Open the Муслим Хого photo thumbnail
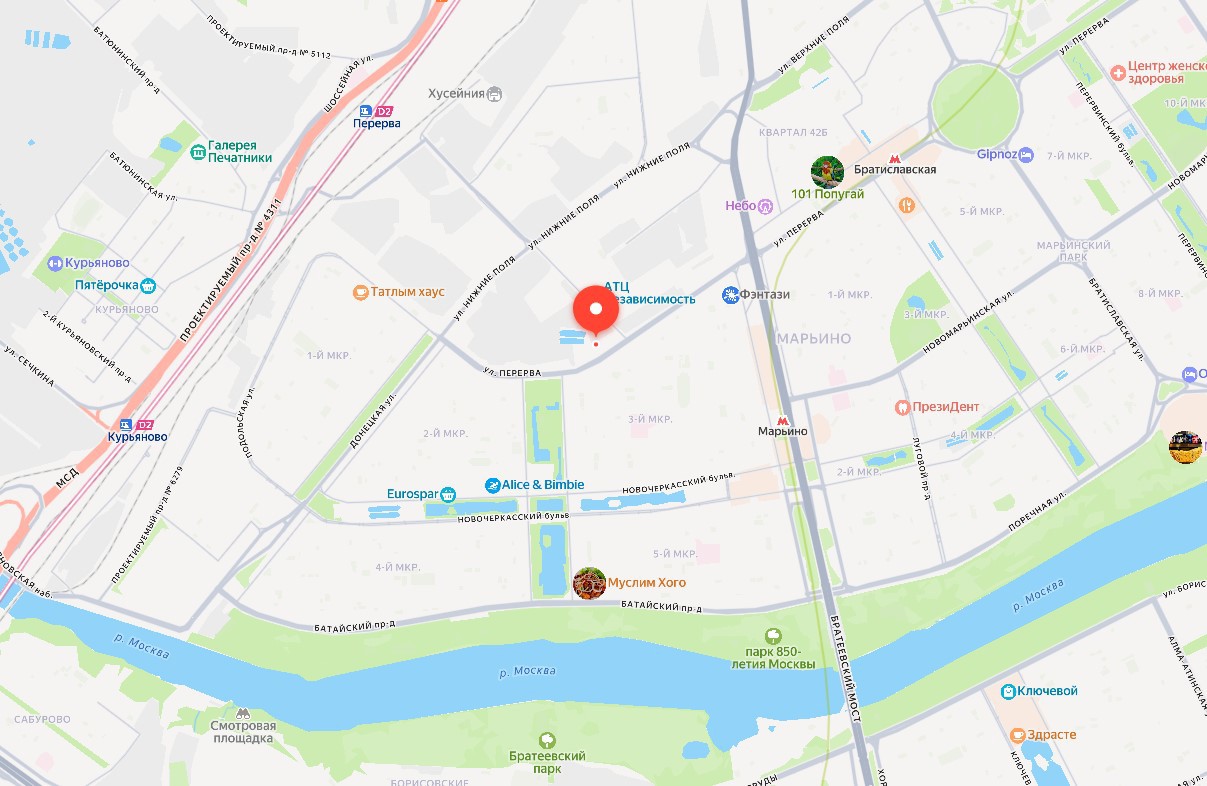 (x=589, y=582)
